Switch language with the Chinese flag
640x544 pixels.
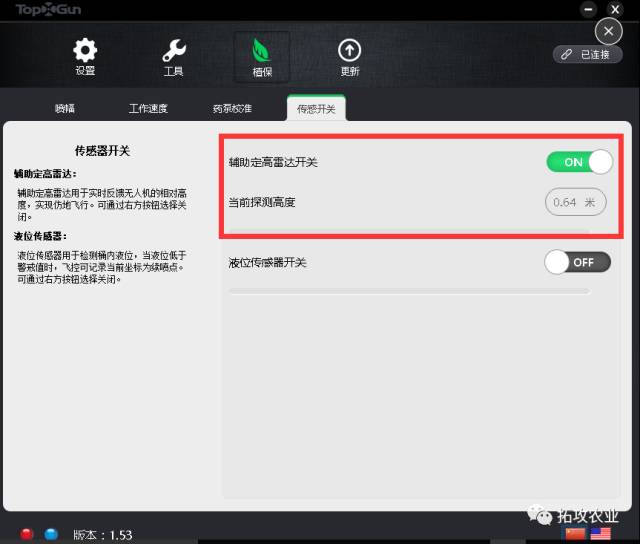point(575,533)
